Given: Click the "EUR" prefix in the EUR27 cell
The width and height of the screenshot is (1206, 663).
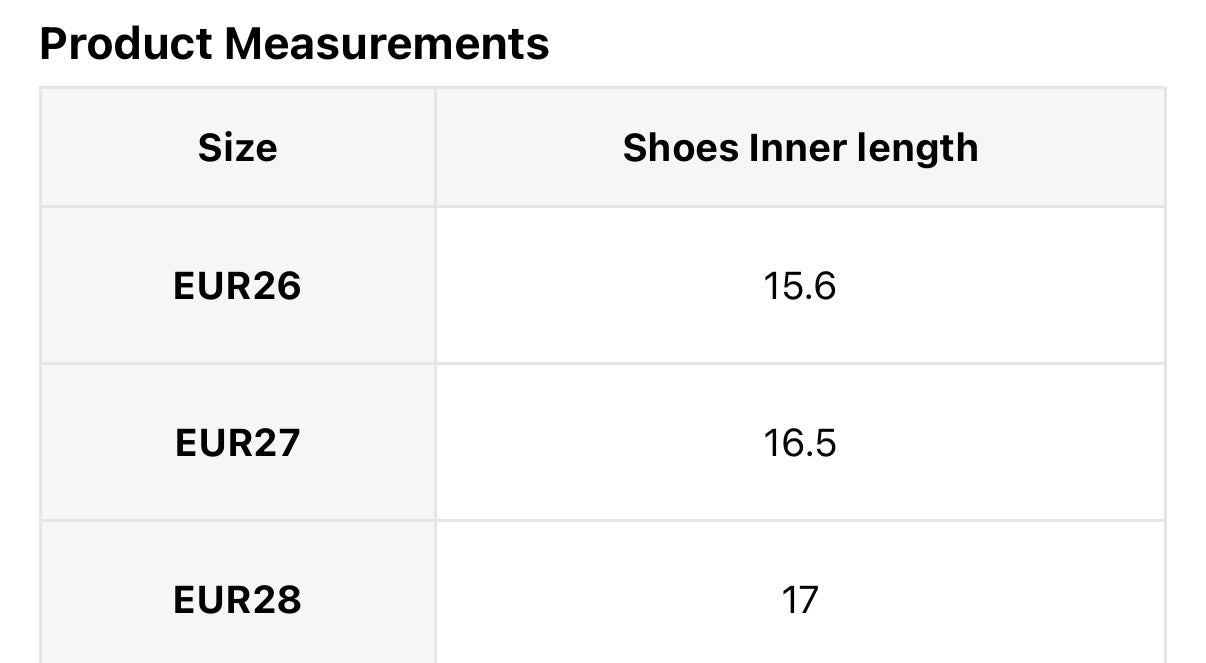Looking at the screenshot, I should (211, 442).
